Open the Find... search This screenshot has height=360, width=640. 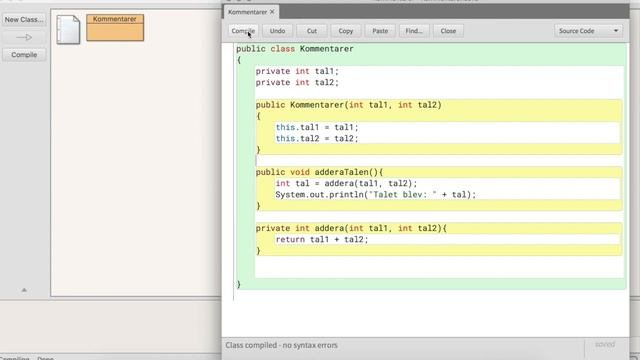[x=414, y=31]
